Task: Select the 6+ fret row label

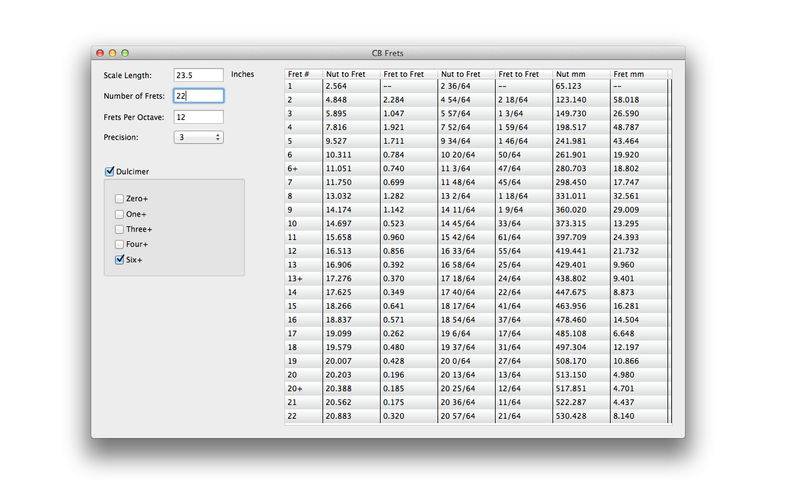Action: 304,169
